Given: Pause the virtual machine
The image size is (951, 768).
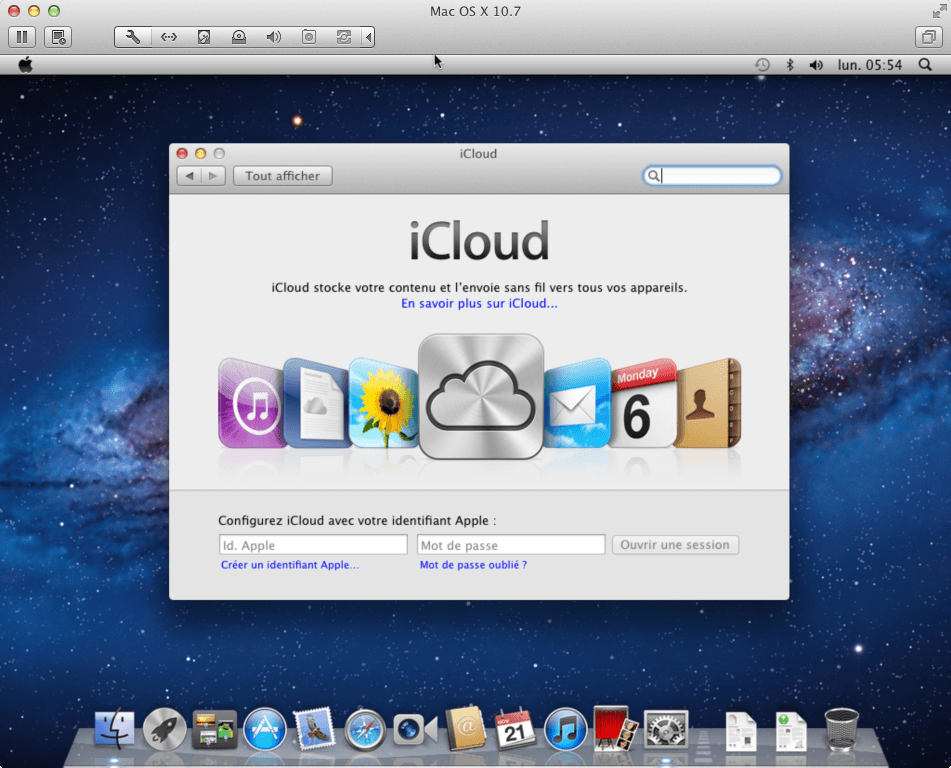Looking at the screenshot, I should [22, 37].
